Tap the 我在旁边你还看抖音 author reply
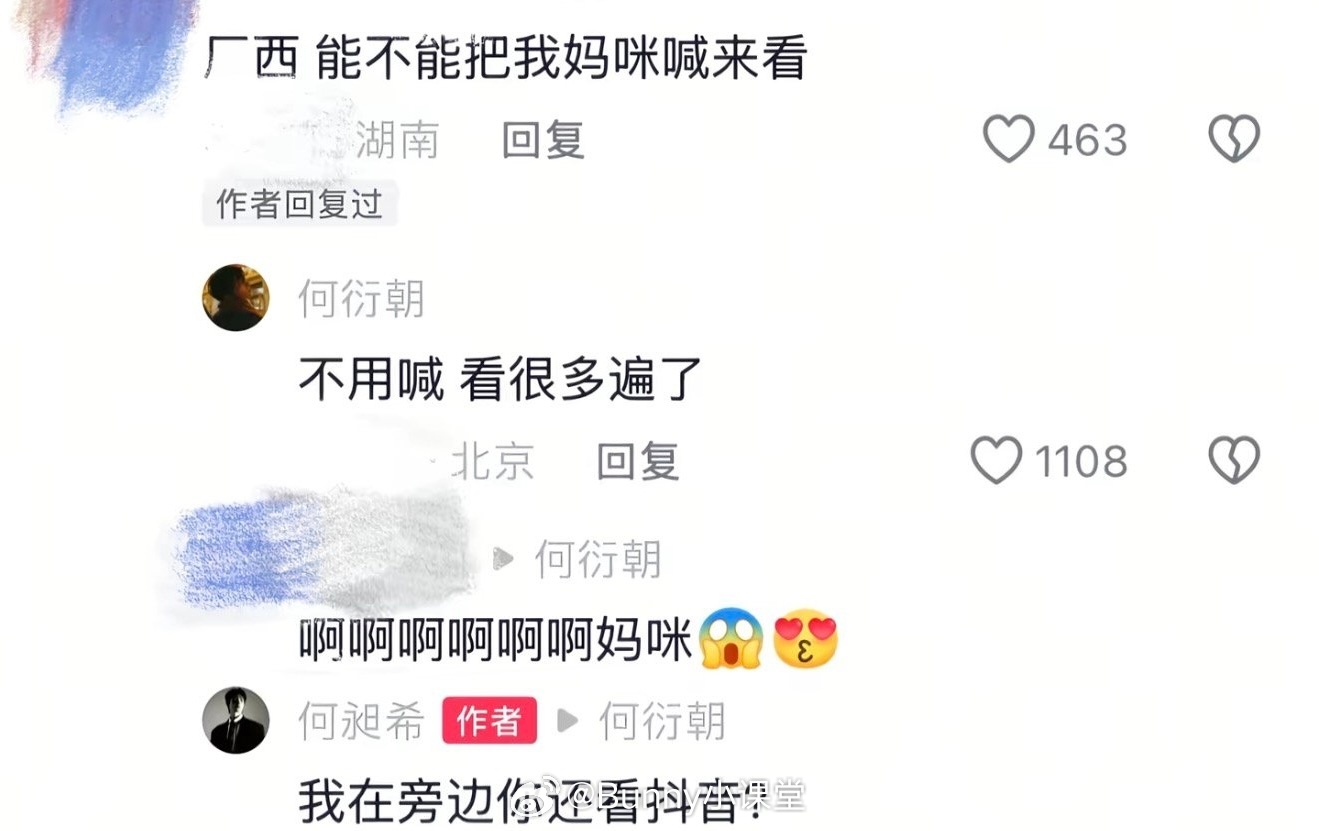The image size is (1319, 831). (551, 798)
